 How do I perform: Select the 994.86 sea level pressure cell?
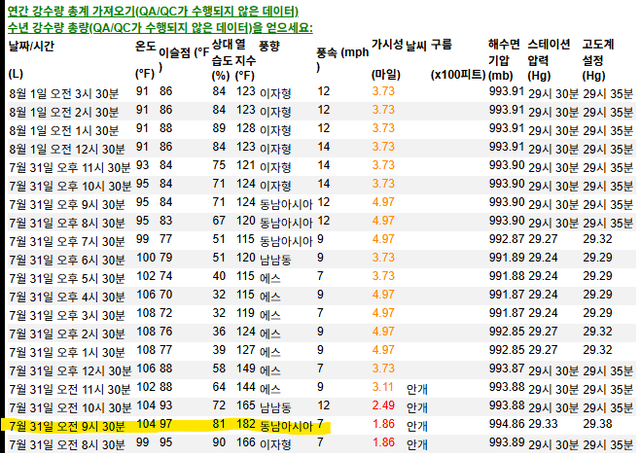tap(506, 424)
